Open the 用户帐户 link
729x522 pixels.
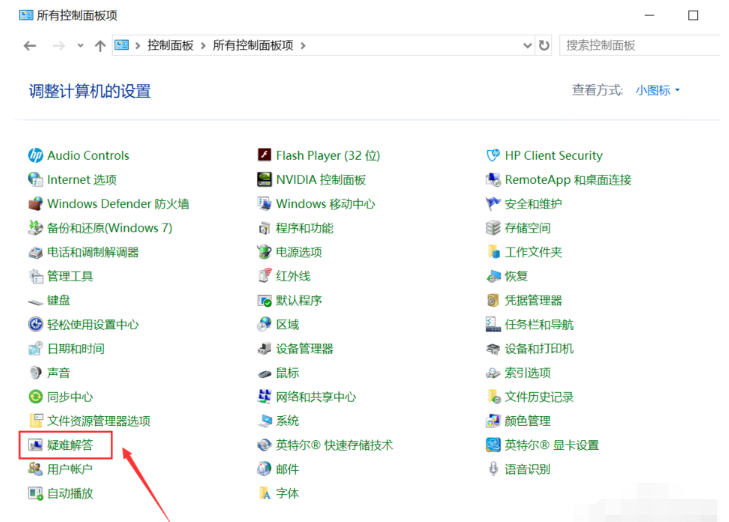(69, 469)
